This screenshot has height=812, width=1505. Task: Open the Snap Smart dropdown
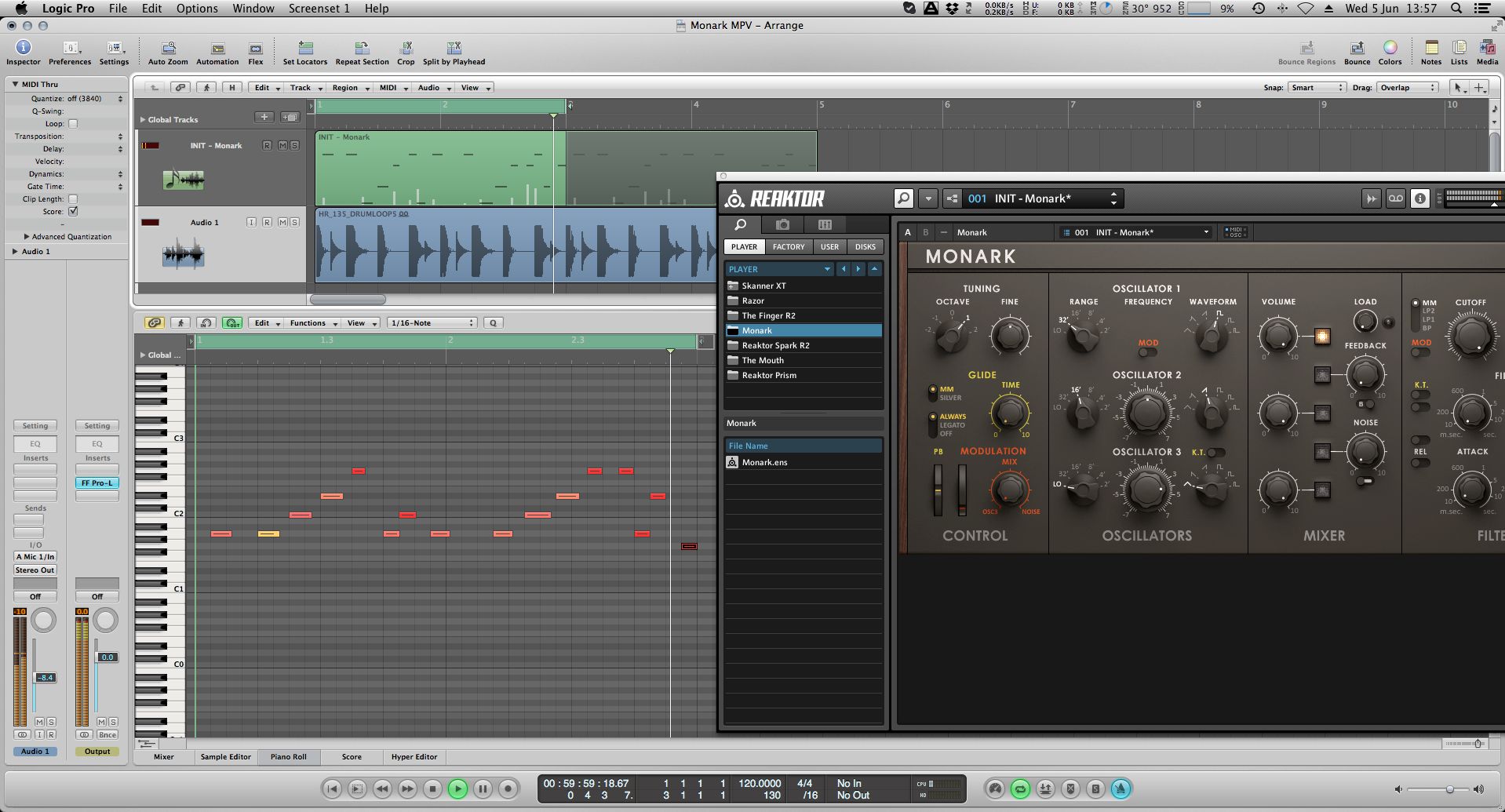pos(1317,88)
